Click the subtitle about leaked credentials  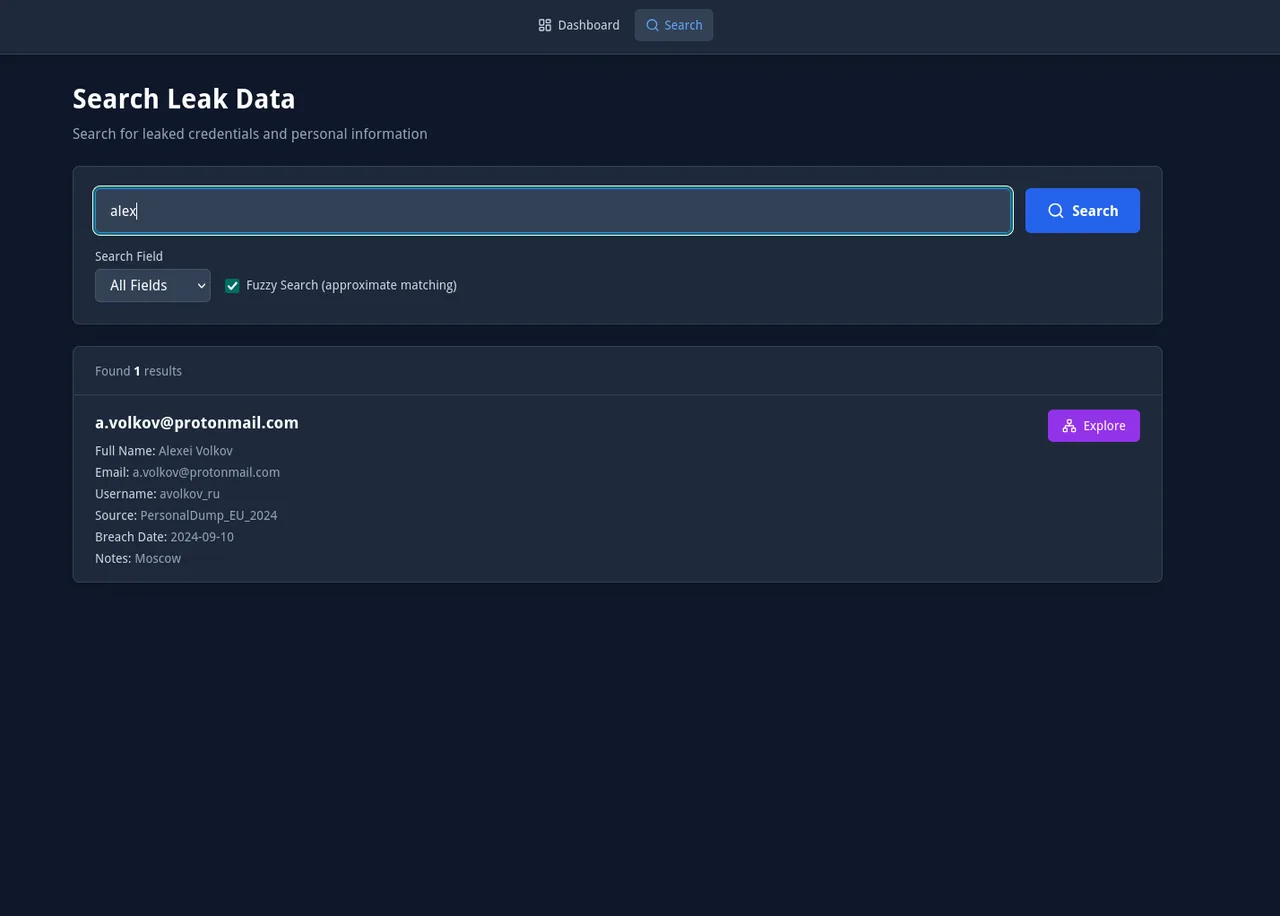[x=250, y=134]
